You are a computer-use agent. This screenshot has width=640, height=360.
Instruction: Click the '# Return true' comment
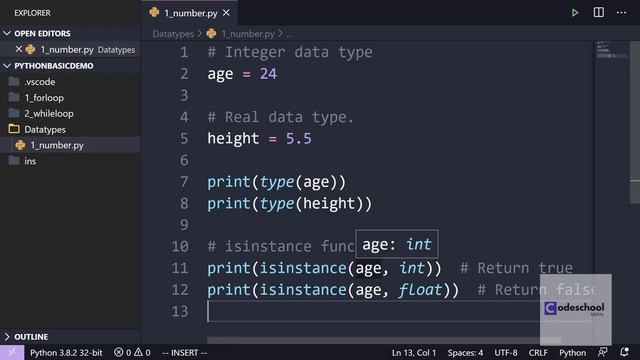(516, 268)
